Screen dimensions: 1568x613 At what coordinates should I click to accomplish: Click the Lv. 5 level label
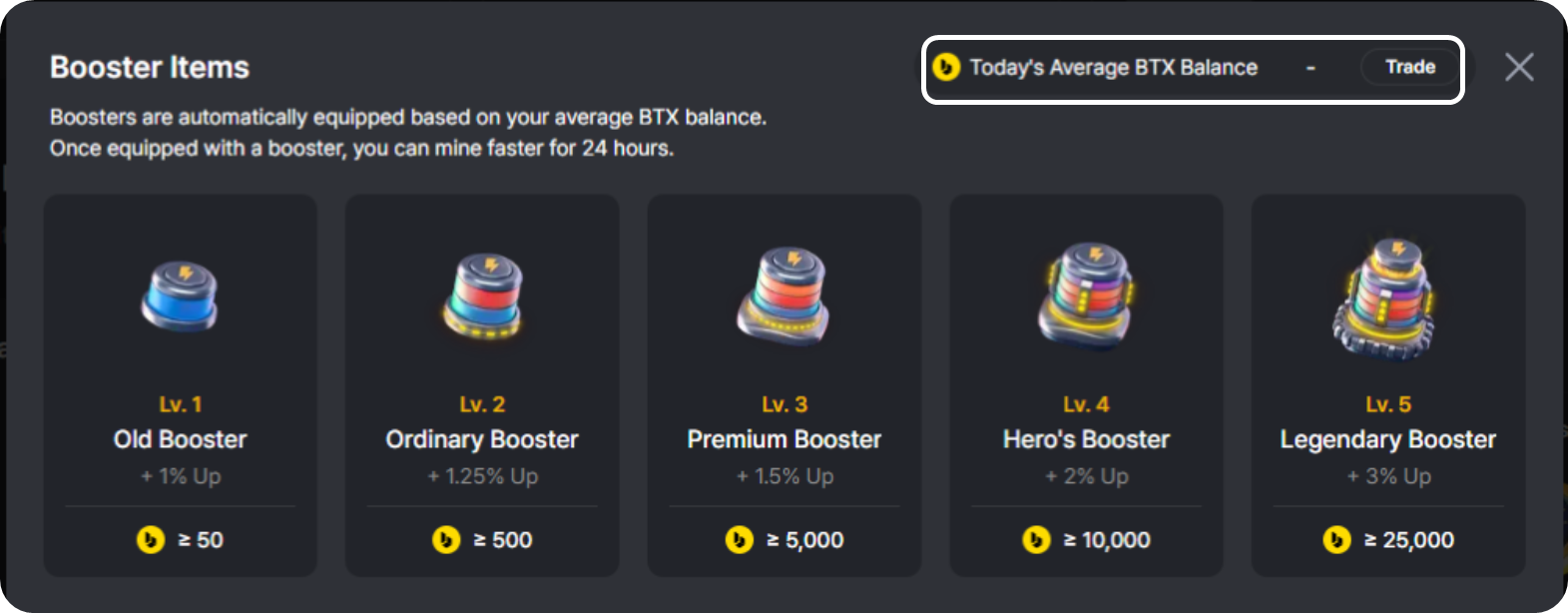[1388, 404]
